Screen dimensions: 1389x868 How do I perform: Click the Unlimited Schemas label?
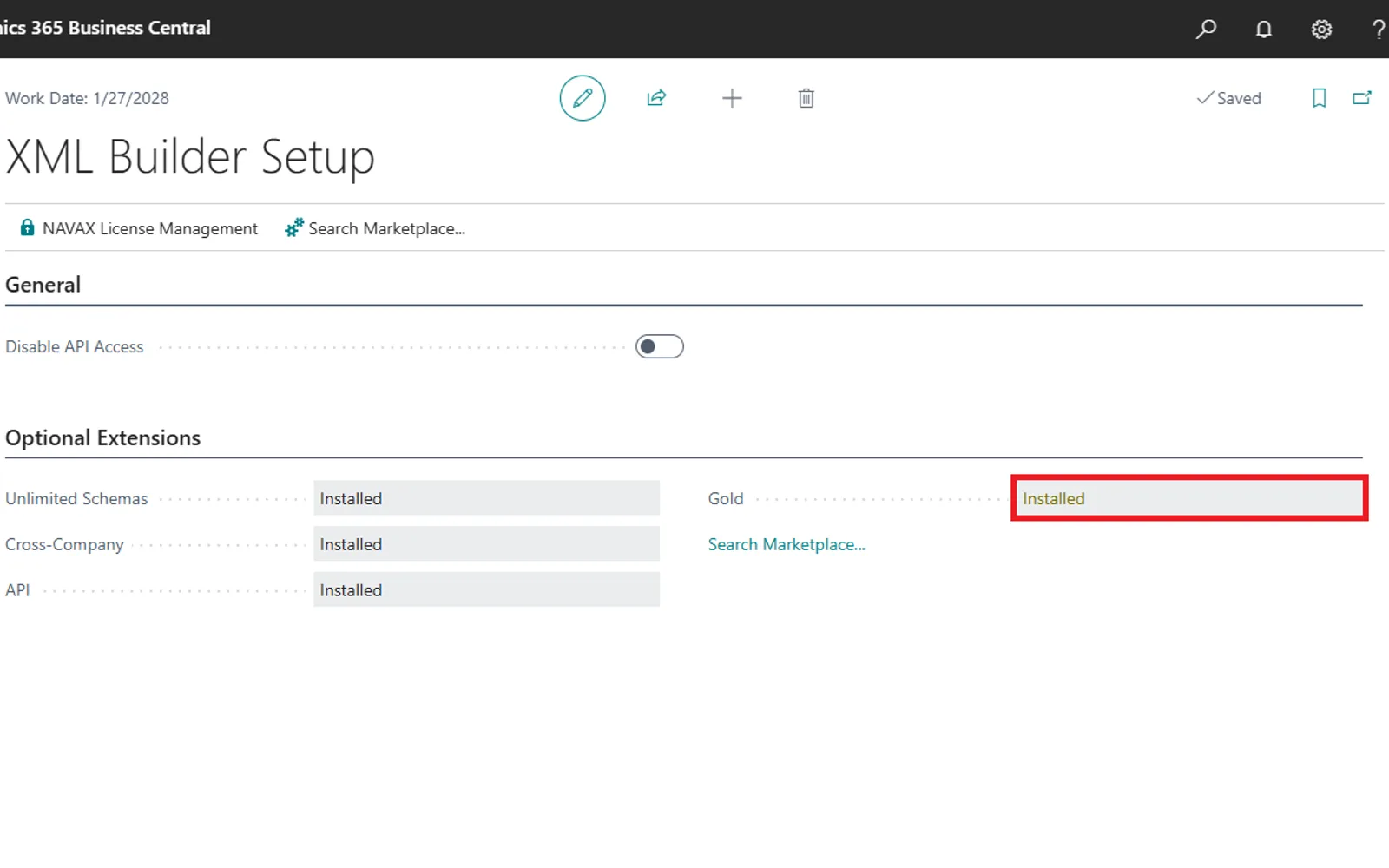[76, 498]
